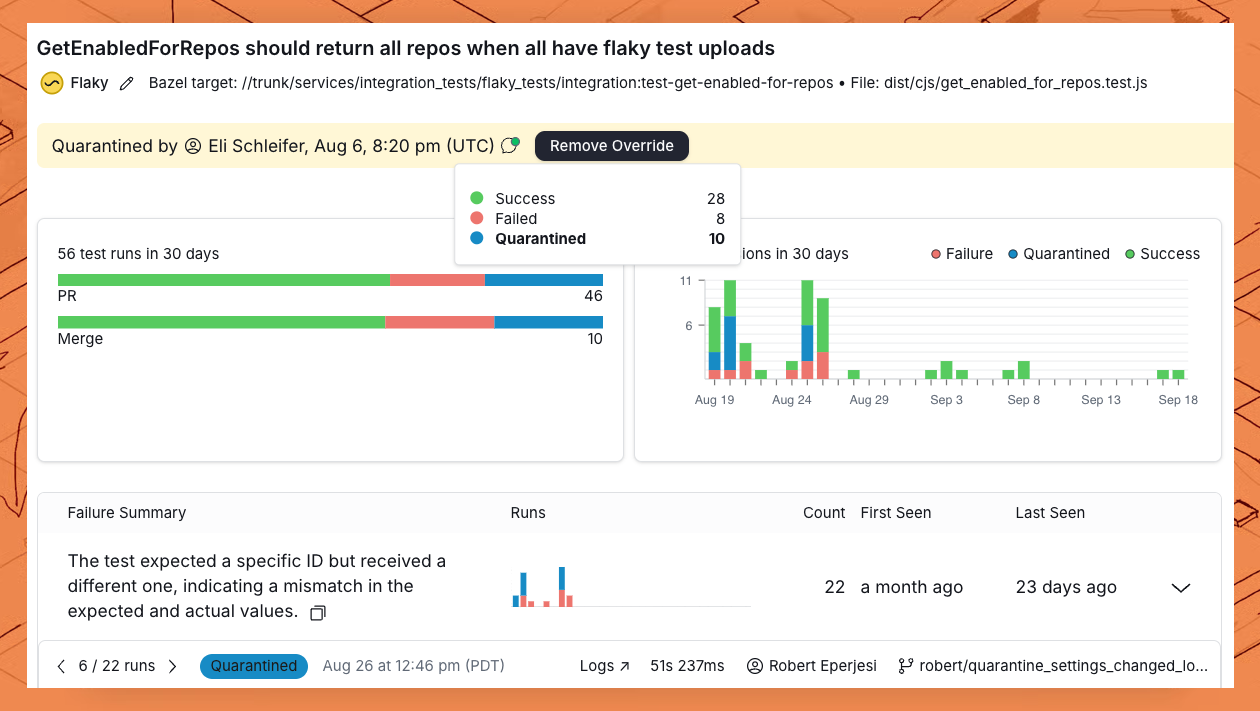Open the robert/quarantine_settings_changed branch link
1260x711 pixels.
(x=1064, y=666)
